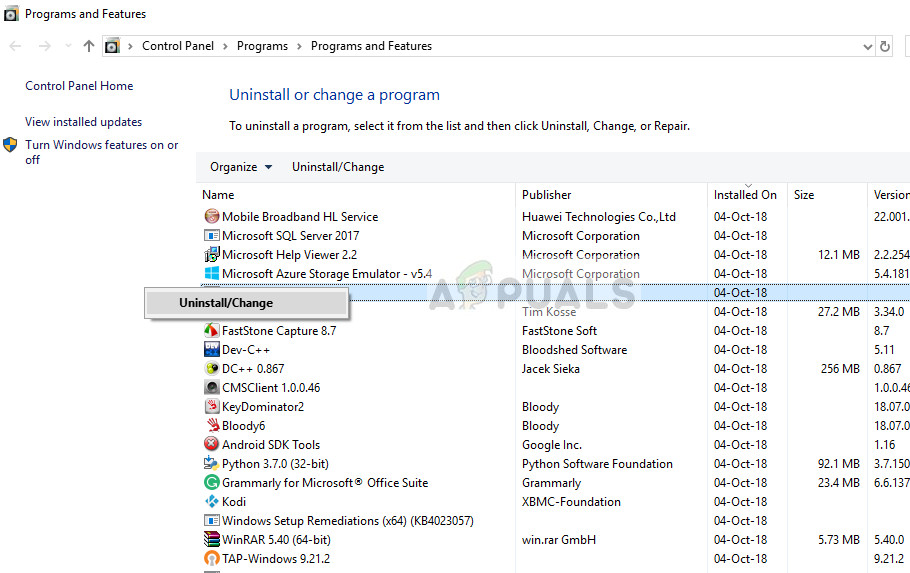
Task: Navigate to Programs breadcrumb
Action: coord(262,46)
